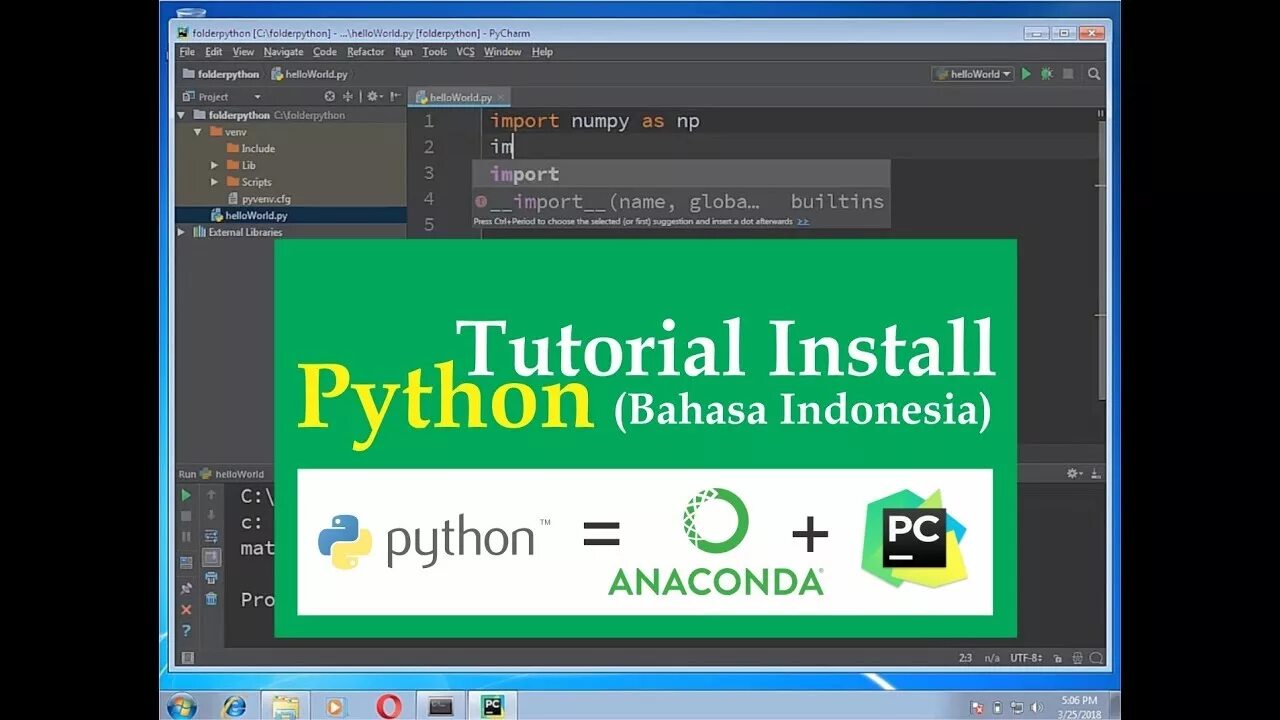Open the Opera browser taskbar icon
The height and width of the screenshot is (720, 1280).
pyautogui.click(x=389, y=706)
